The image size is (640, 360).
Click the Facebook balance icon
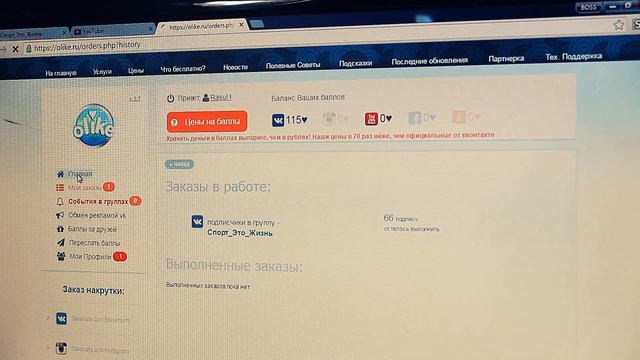(415, 118)
